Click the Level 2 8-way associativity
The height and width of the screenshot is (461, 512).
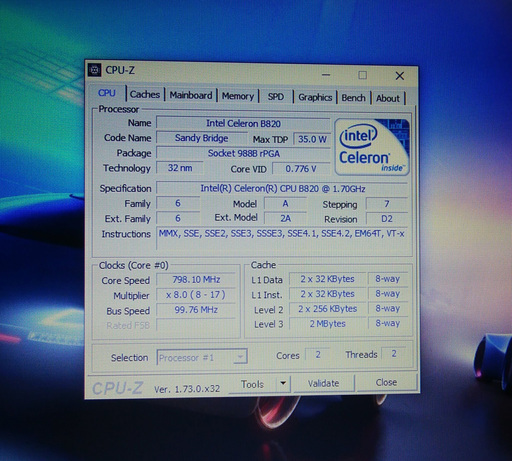point(388,308)
